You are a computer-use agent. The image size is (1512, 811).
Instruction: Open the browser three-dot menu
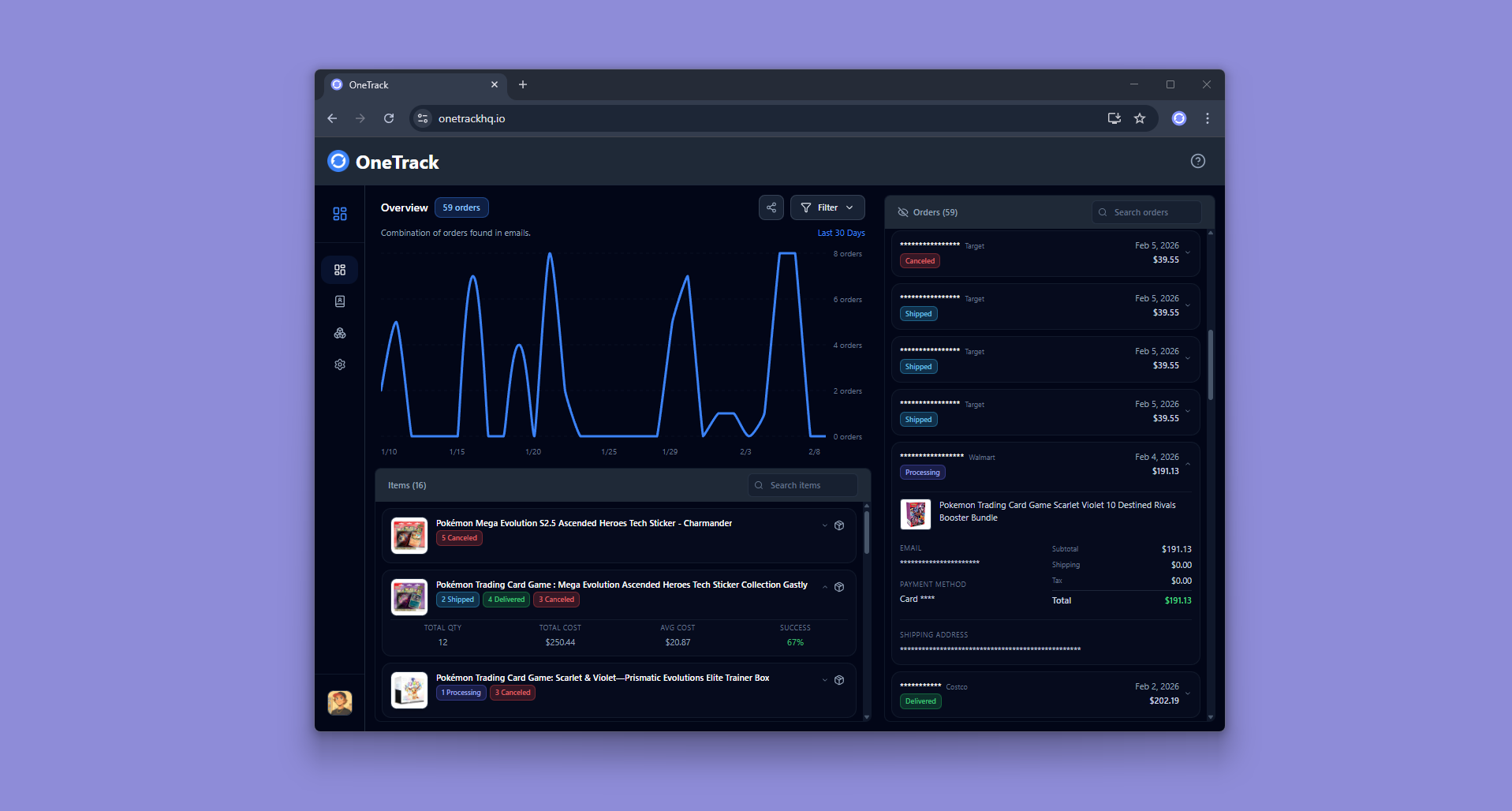tap(1208, 118)
